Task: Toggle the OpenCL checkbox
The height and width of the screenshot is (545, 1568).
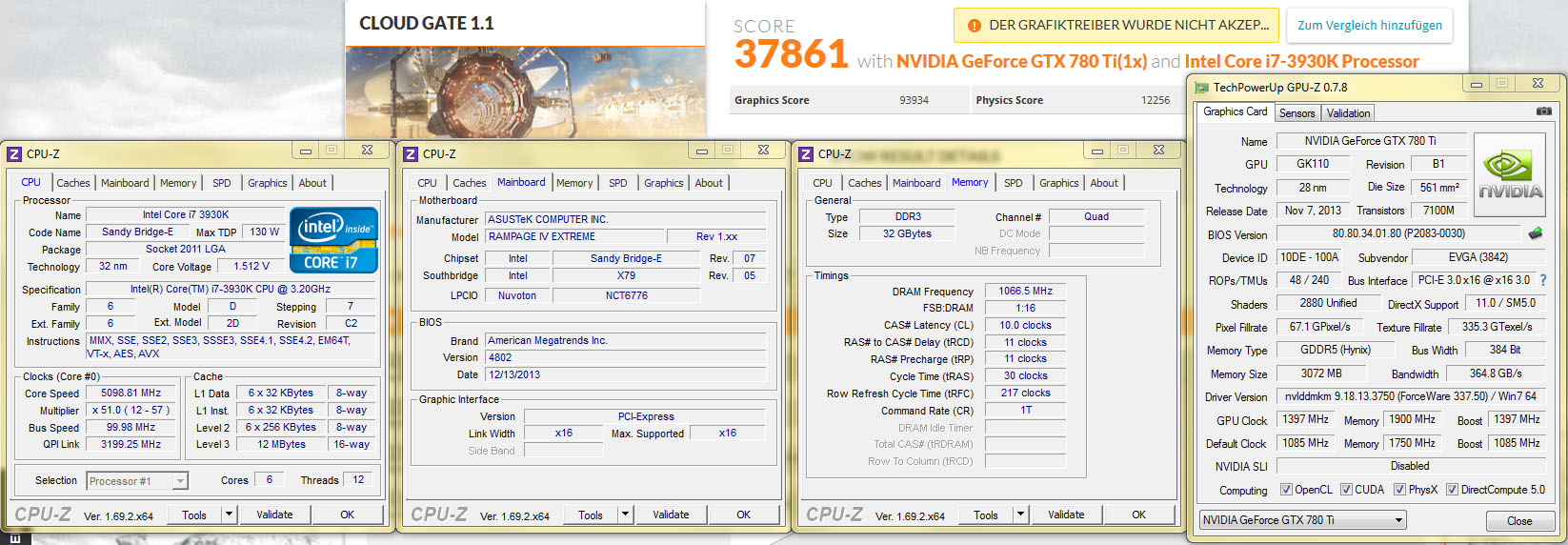Action: (x=1286, y=490)
